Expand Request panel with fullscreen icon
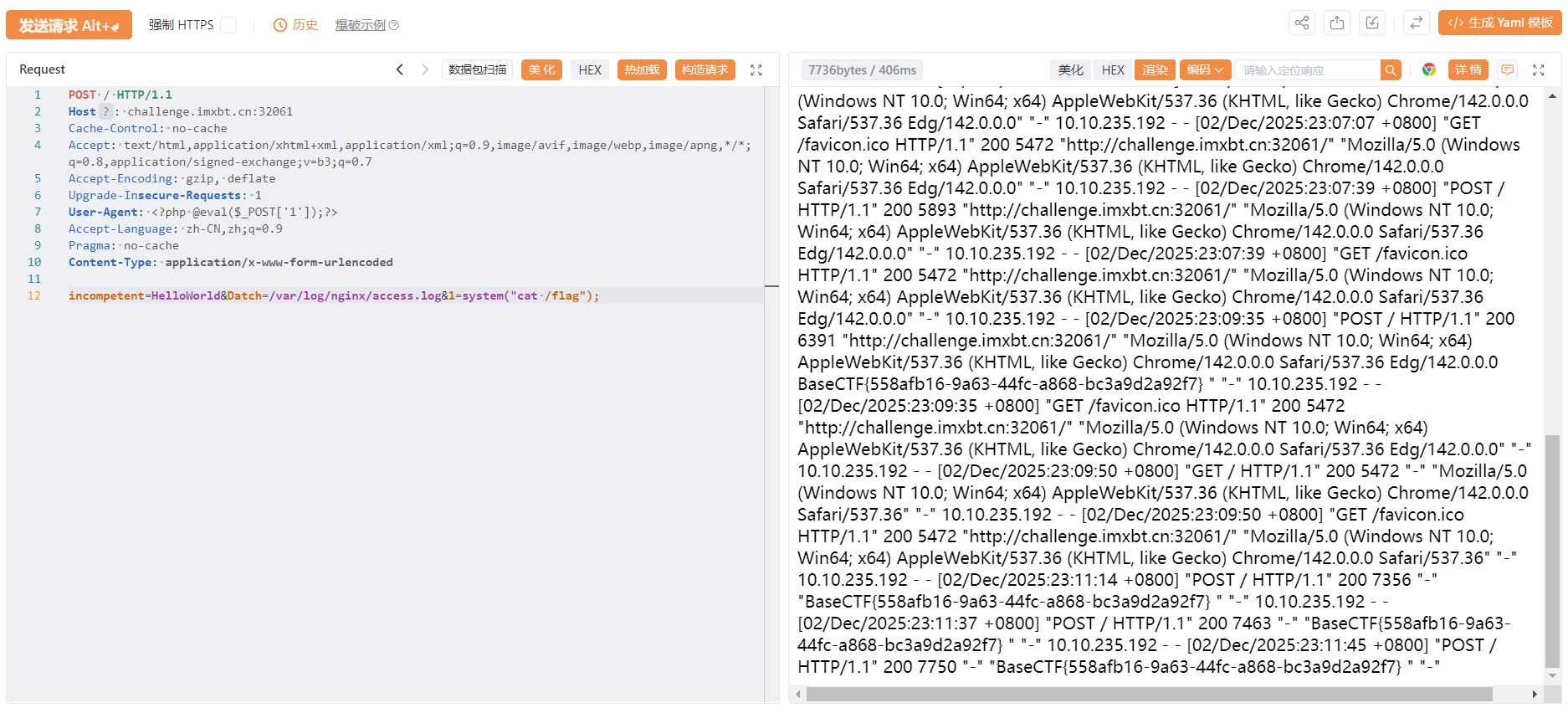1568x708 pixels. 756,70
